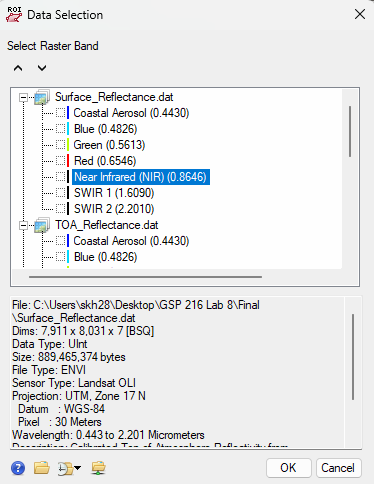Select Near Infrared (NIR) (0.8646) band
Image resolution: width=374 pixels, height=484 pixels.
(x=141, y=177)
